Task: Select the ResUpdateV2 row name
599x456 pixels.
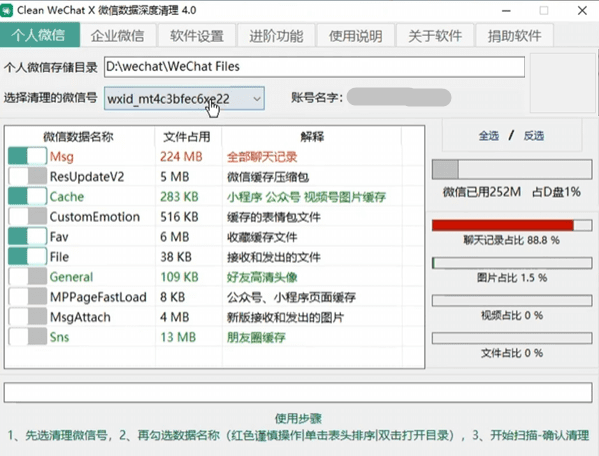Action: click(87, 176)
